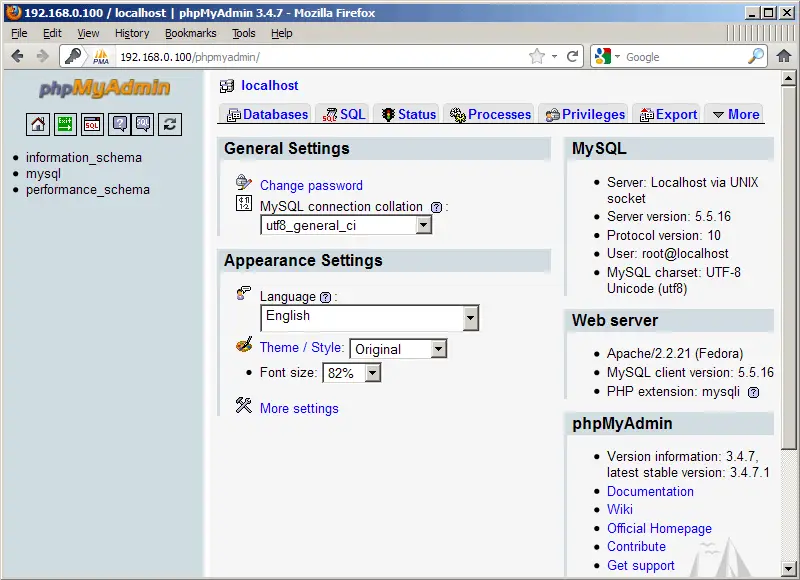Click the Theme / Style link

tap(301, 347)
